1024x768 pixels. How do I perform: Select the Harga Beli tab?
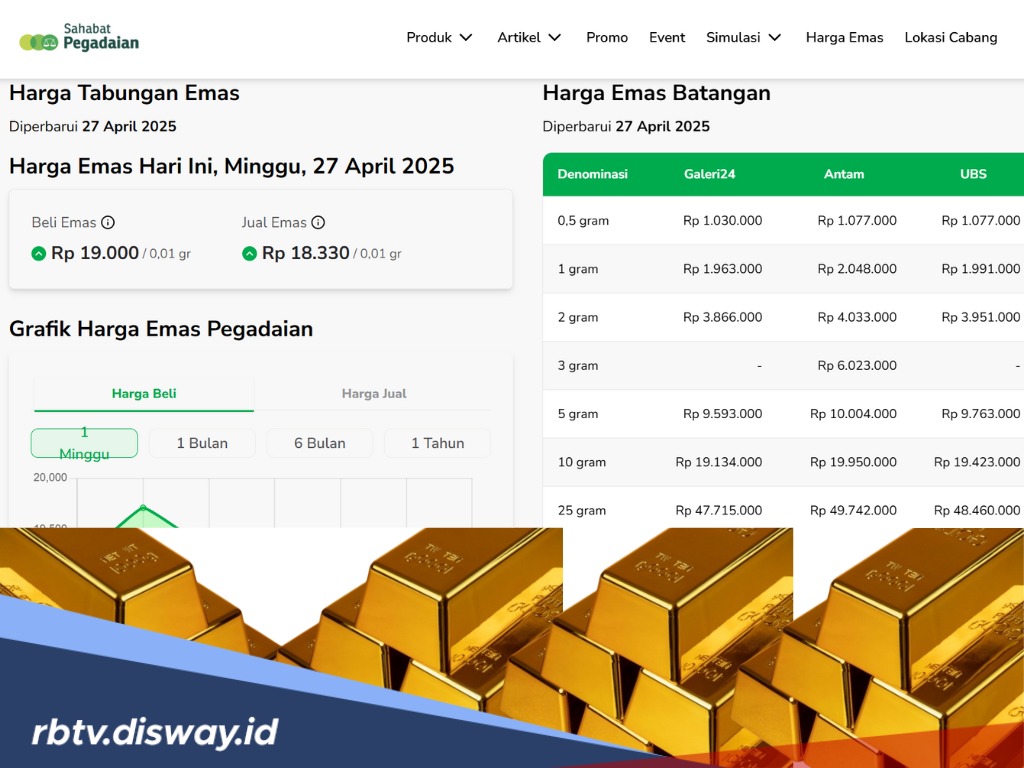click(143, 394)
